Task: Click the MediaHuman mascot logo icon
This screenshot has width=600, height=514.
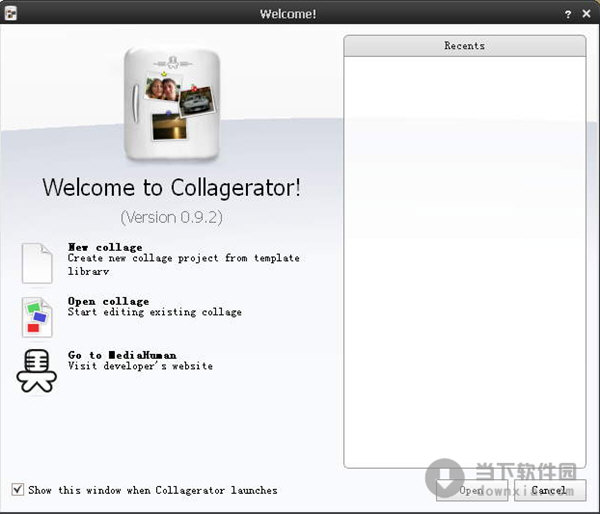Action: click(x=37, y=370)
